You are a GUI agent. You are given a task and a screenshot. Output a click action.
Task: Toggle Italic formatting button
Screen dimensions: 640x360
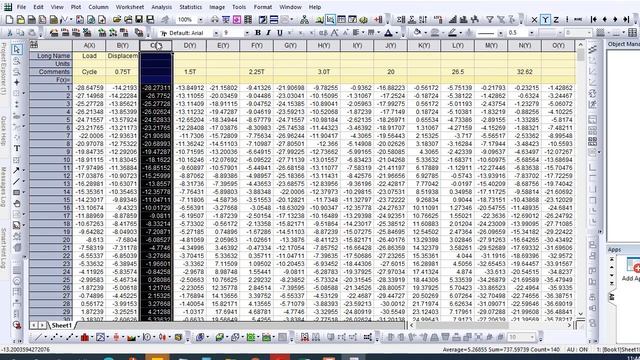[x=269, y=33]
